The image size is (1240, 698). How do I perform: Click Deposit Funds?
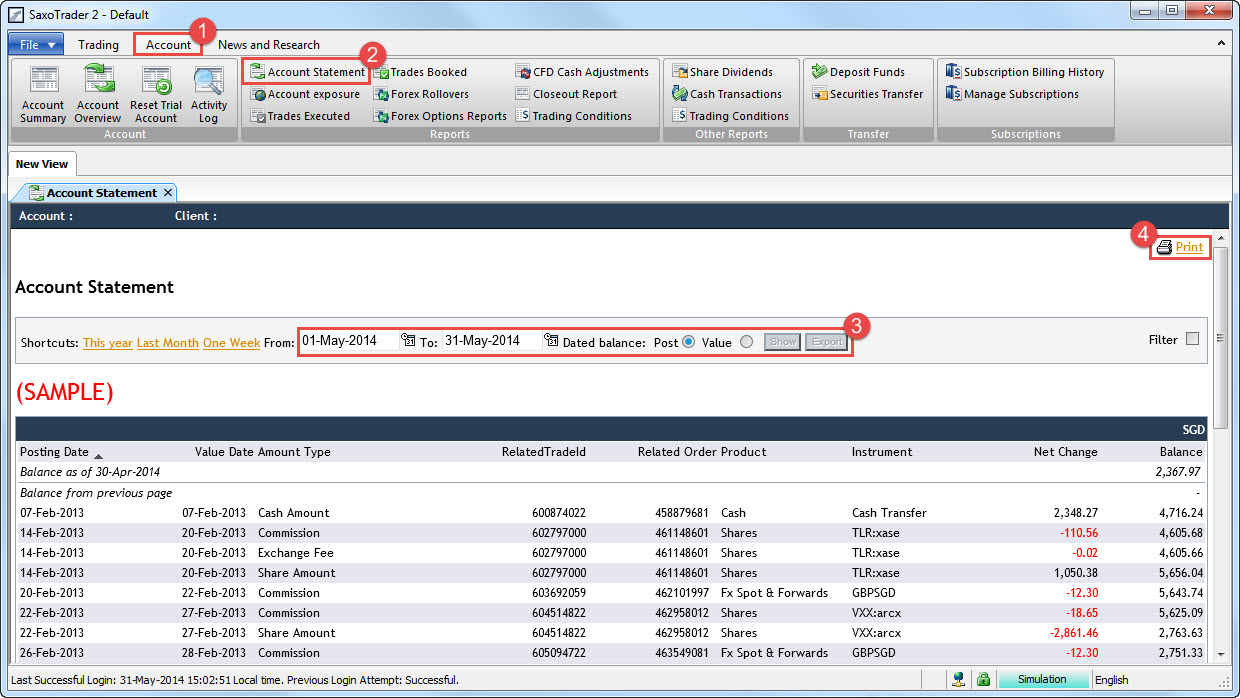coord(858,72)
